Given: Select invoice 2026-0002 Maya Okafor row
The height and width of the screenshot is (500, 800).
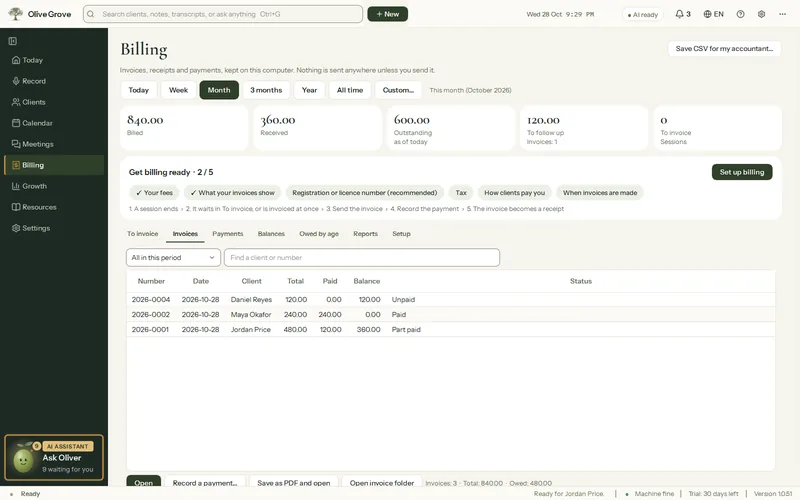Looking at the screenshot, I should pyautogui.click(x=451, y=314).
